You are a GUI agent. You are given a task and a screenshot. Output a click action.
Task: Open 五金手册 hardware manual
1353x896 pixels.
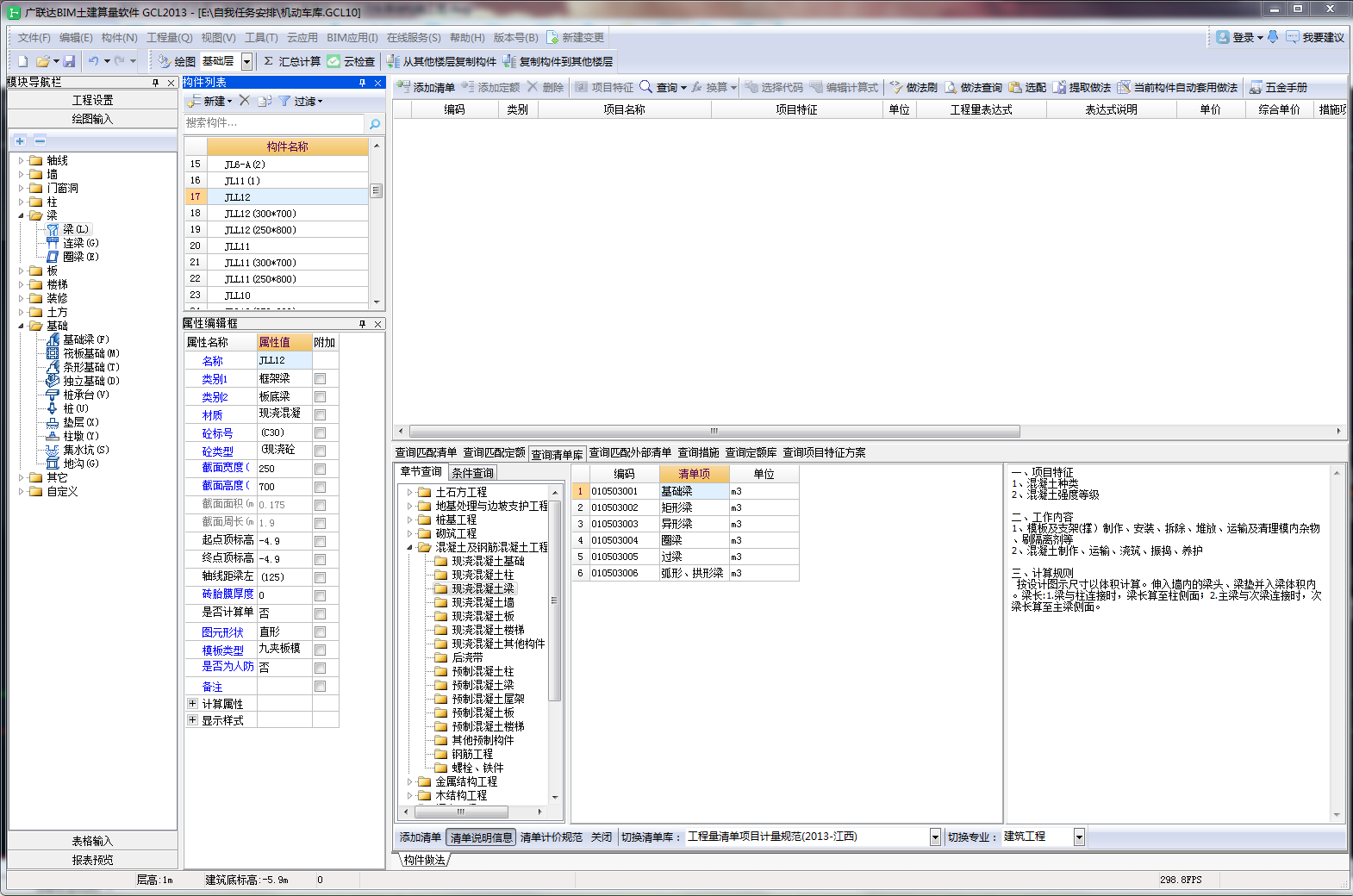coord(1278,87)
